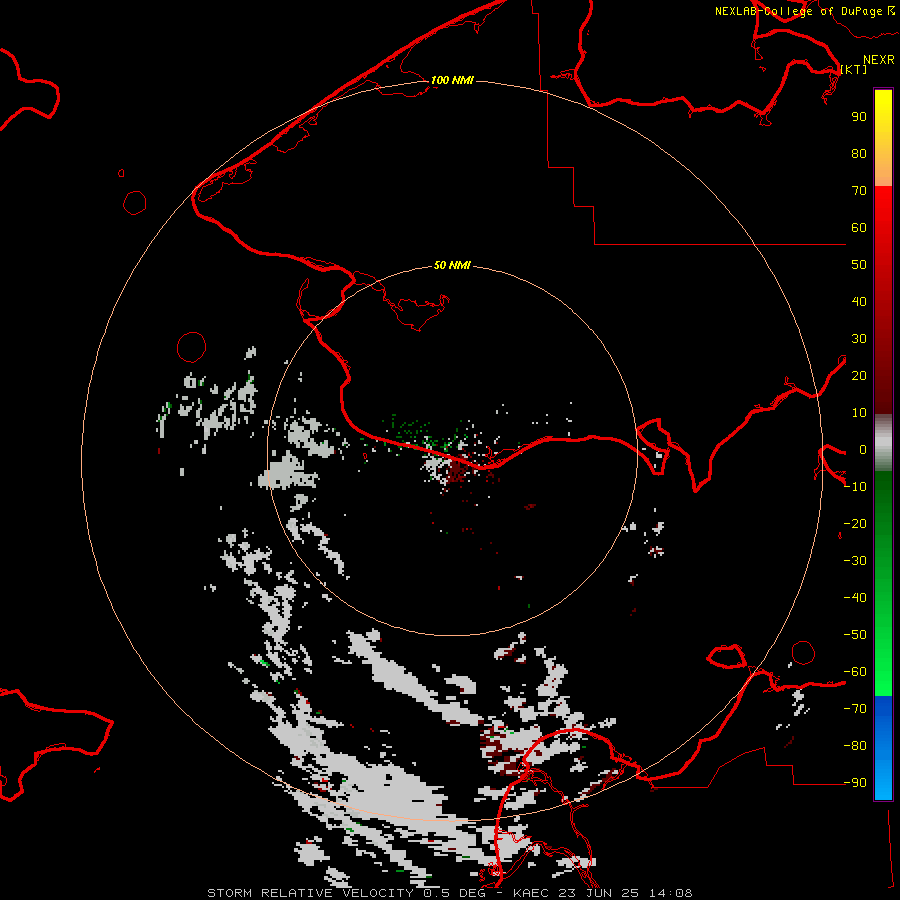Click the positive 80 knot scale value
Screen dimensions: 900x900
pyautogui.click(x=859, y=154)
